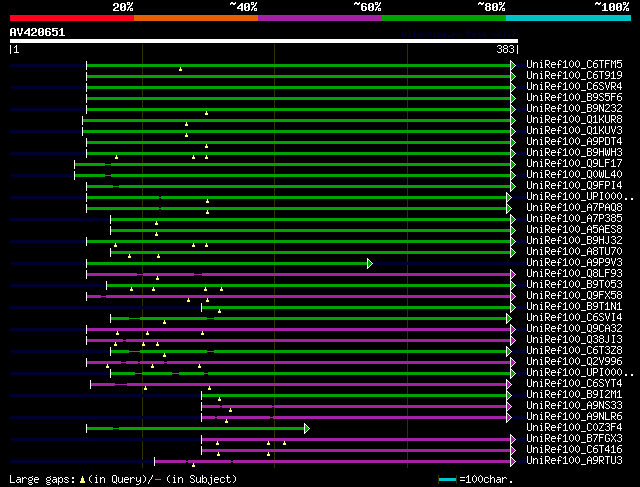Open hit UniRef100_C0Z3F4

(574, 428)
